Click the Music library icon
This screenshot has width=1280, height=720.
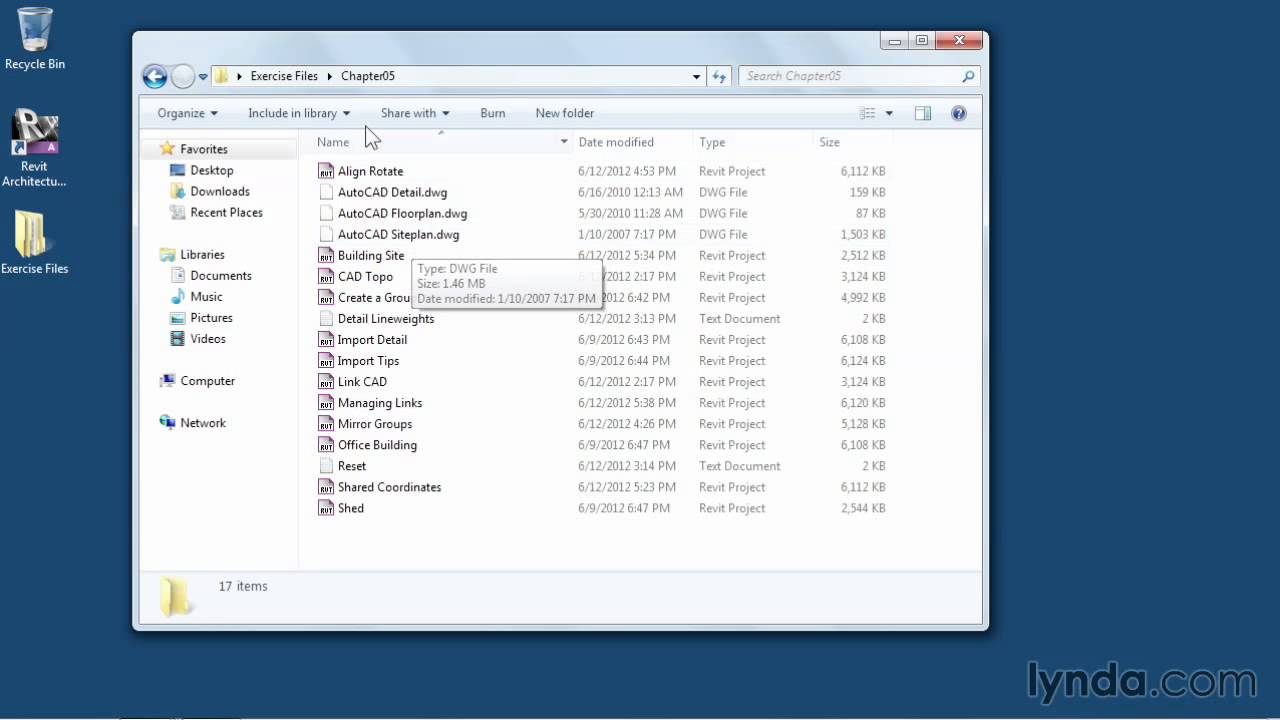177,296
